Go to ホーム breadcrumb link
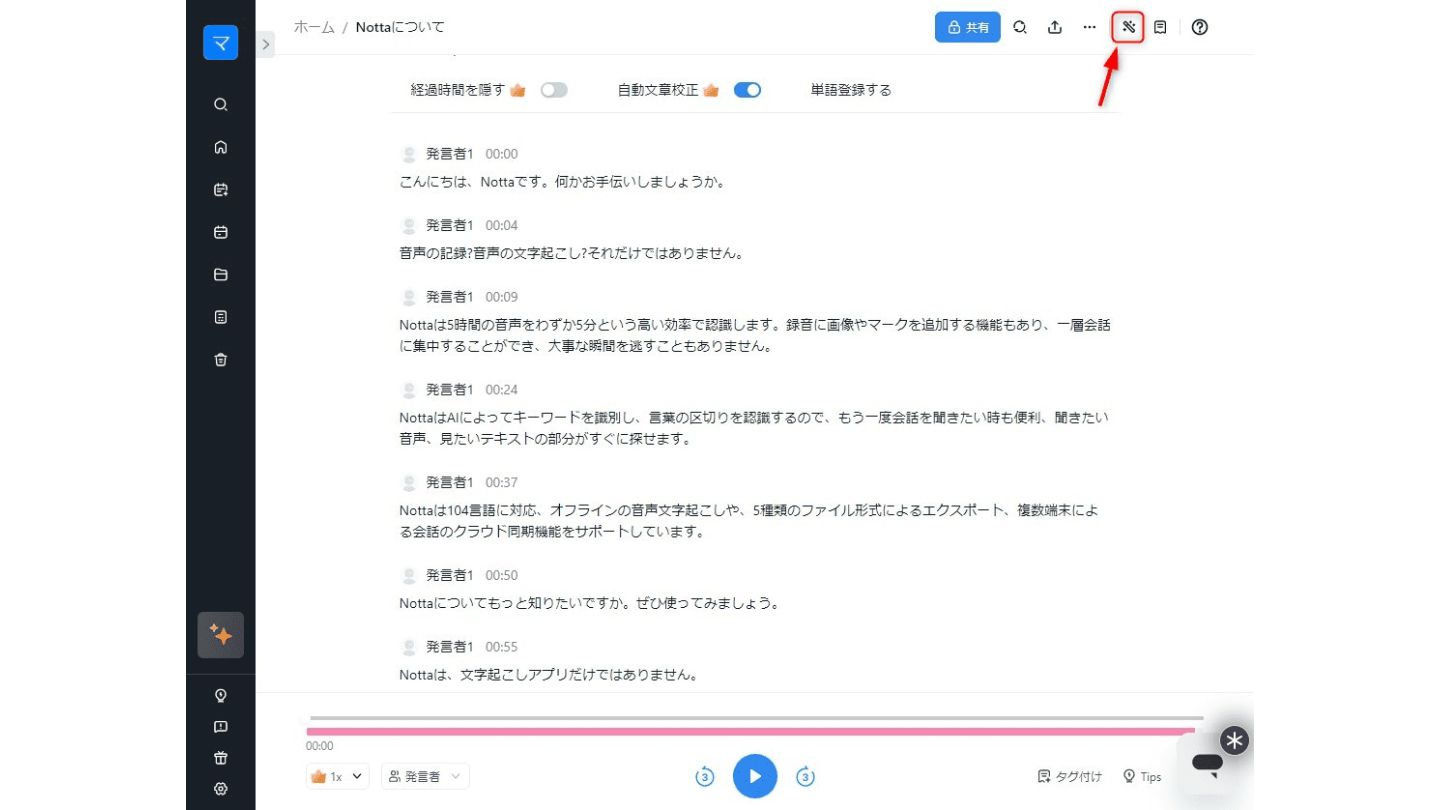 314,27
